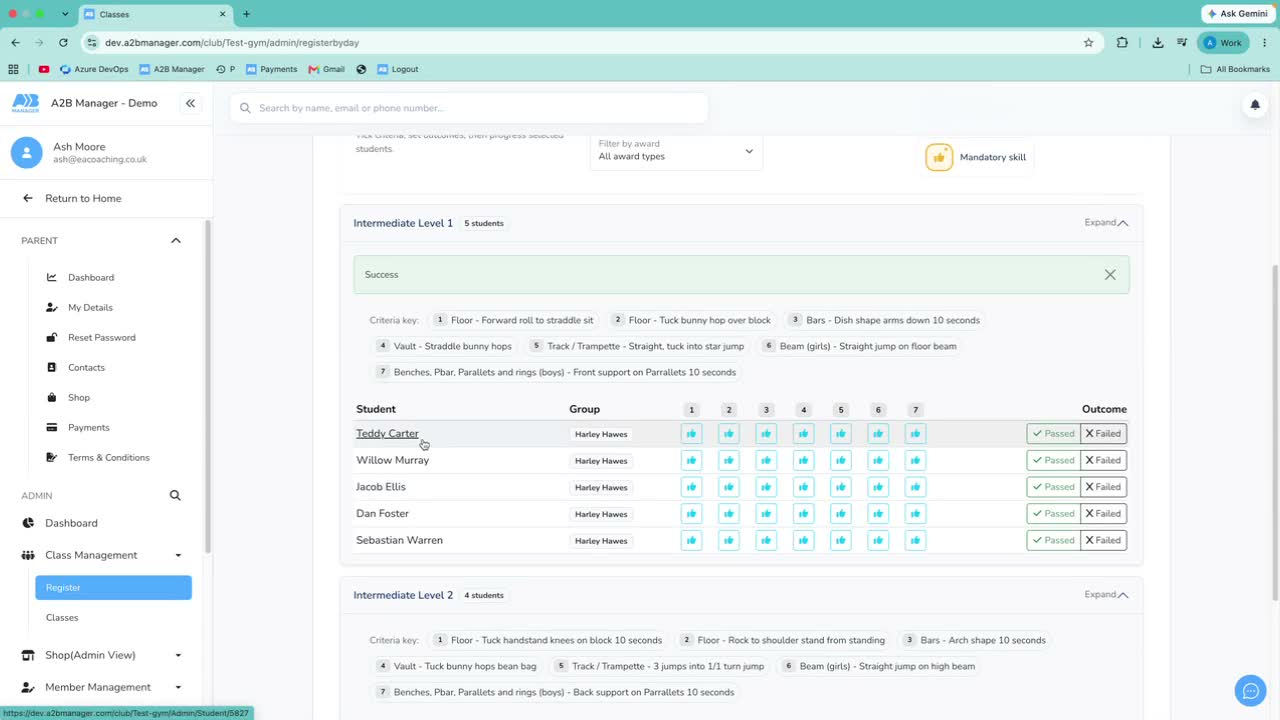Click the Ask Gemini button

1237,14
